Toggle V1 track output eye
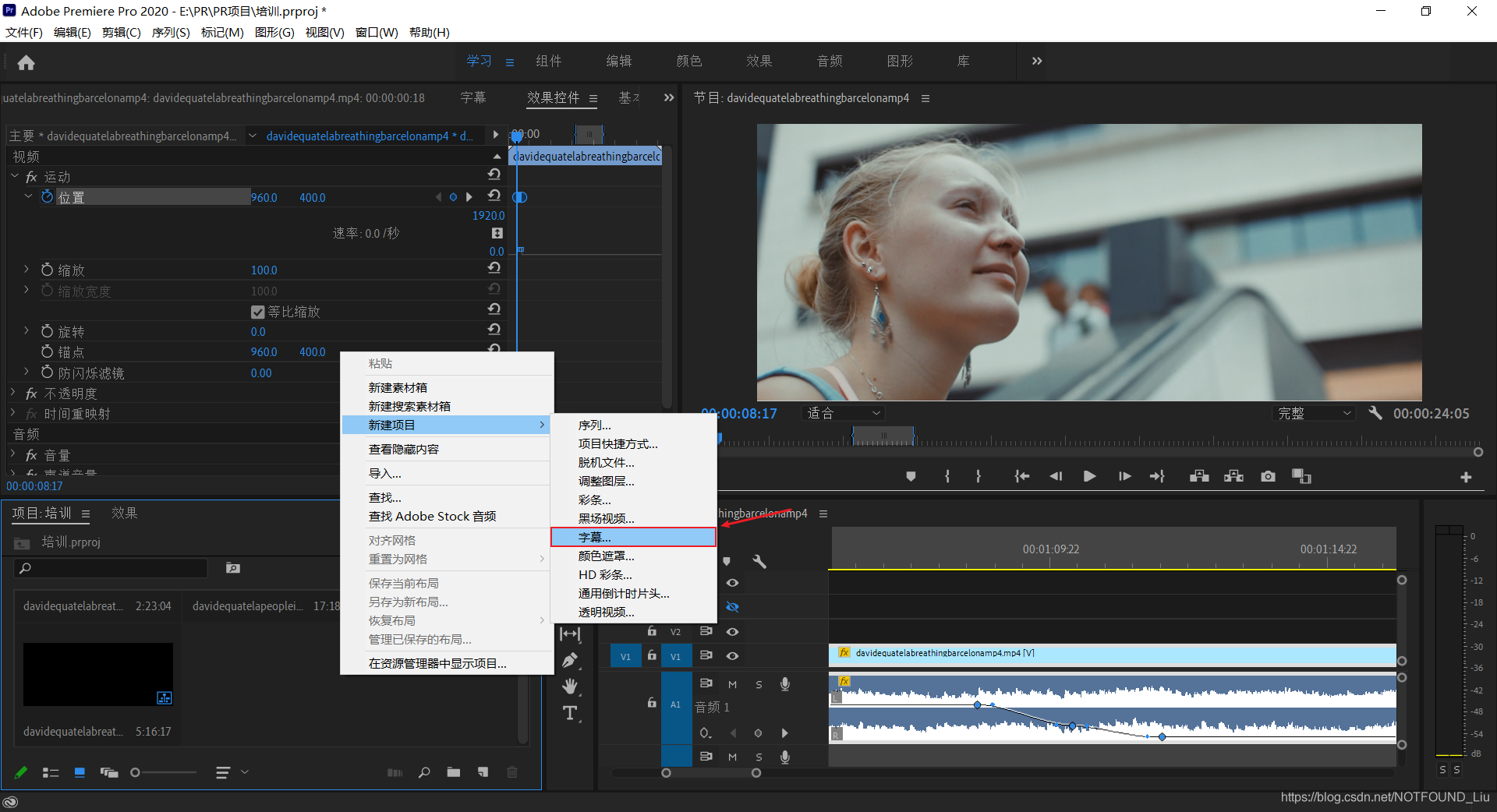Screen dimensions: 1497x812 coord(732,655)
